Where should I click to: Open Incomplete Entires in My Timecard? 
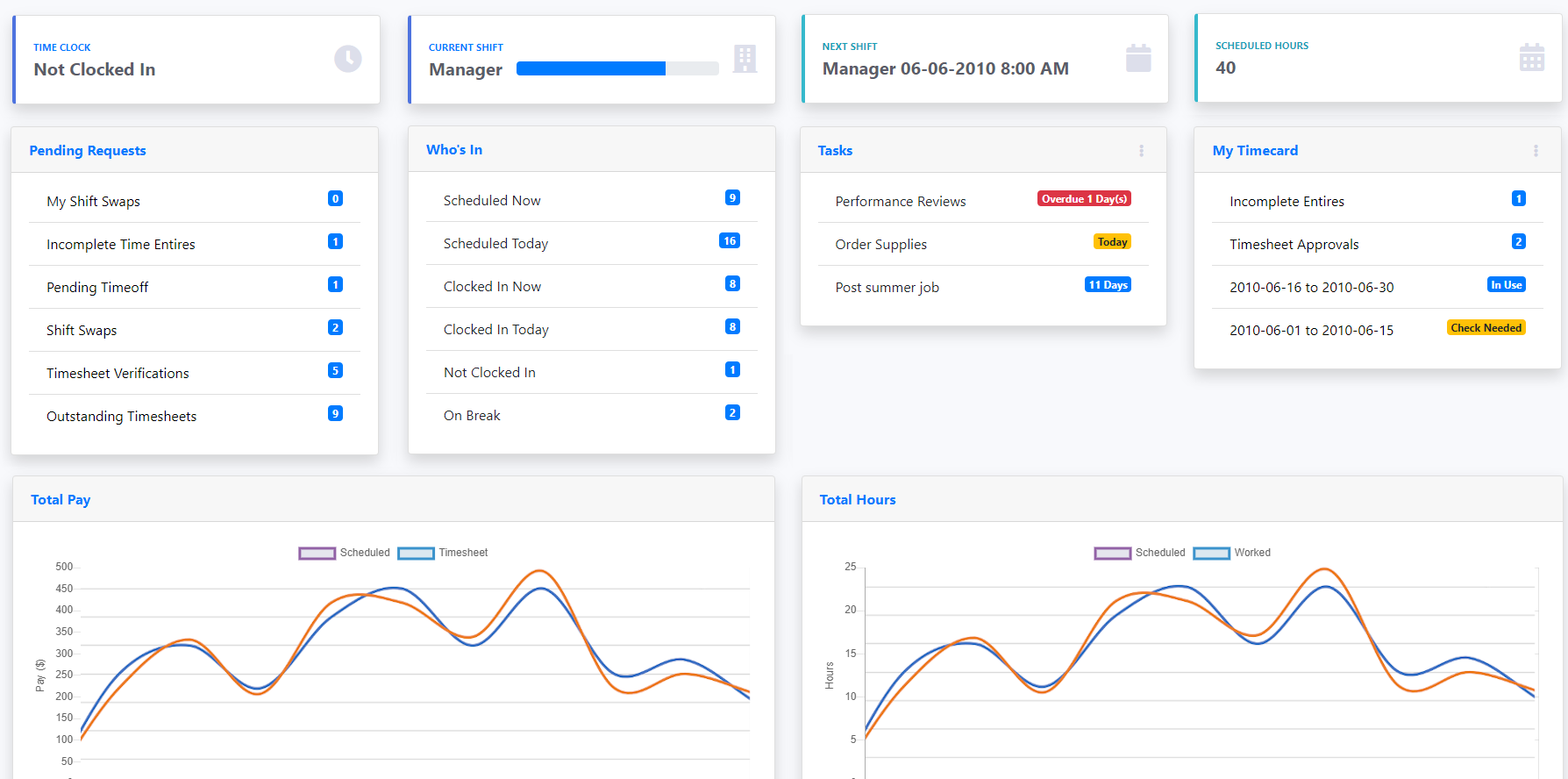[x=1378, y=201]
